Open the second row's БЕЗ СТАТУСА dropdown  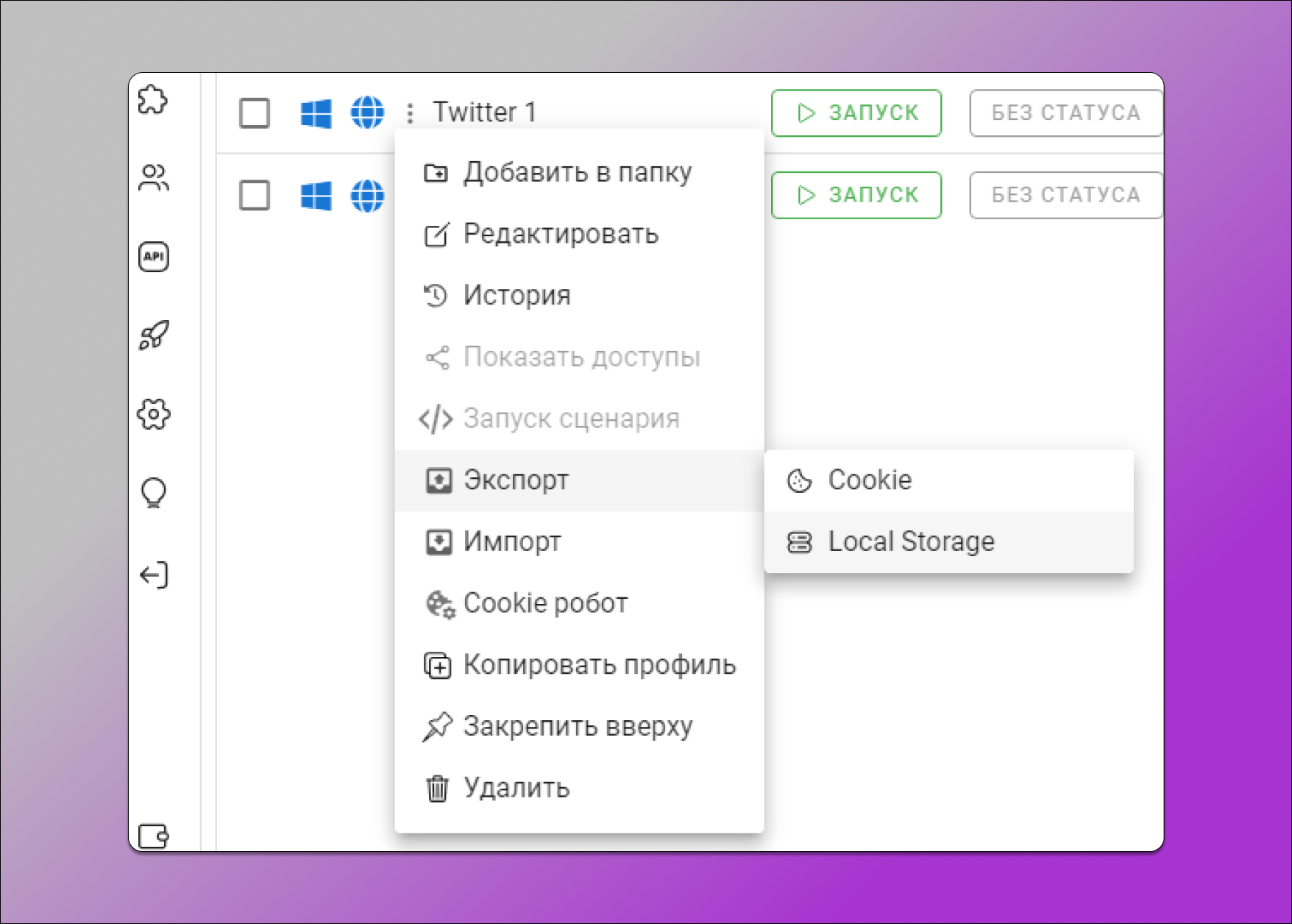1065,195
